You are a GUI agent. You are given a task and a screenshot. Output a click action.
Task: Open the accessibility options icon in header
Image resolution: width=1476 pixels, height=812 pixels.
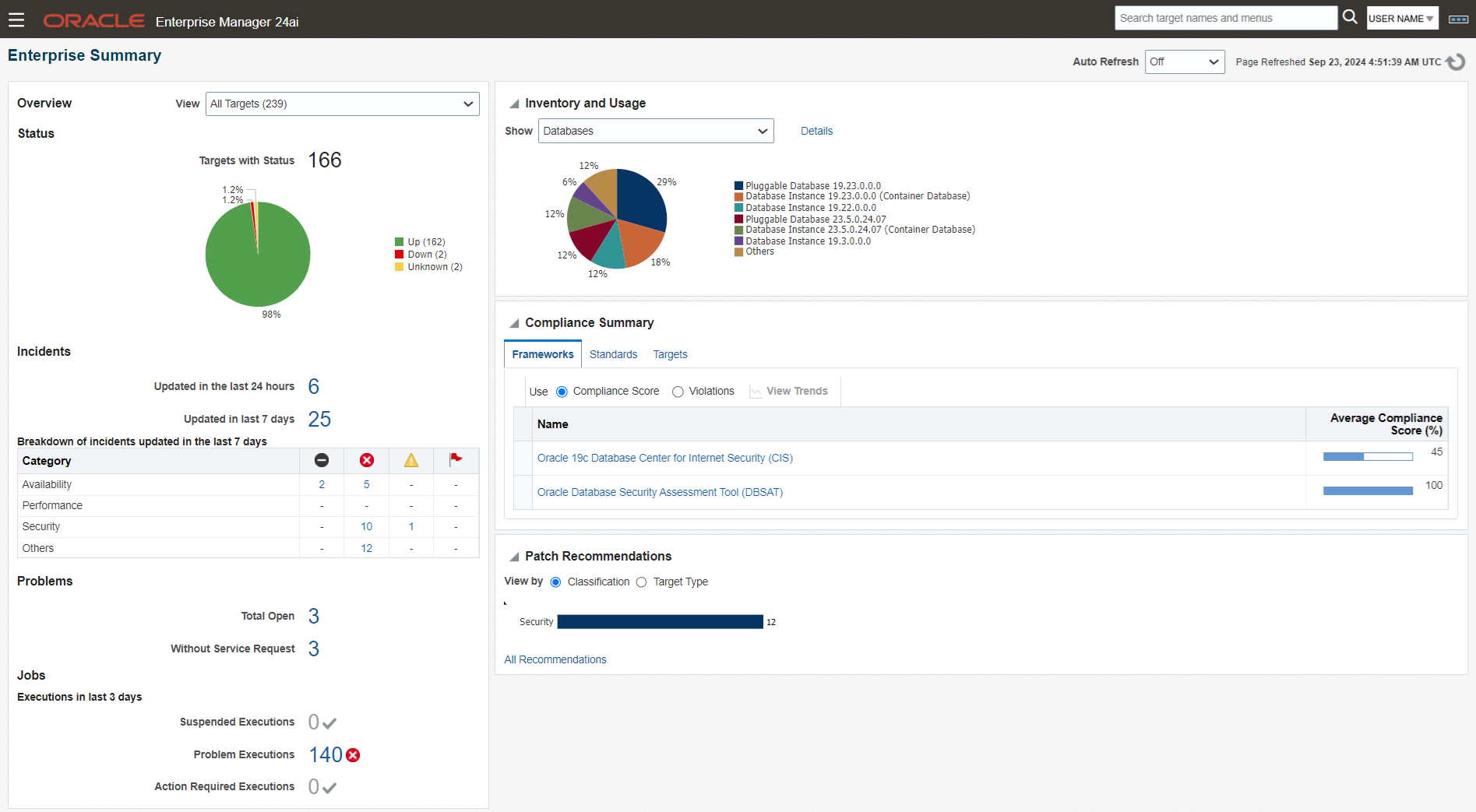[1458, 19]
